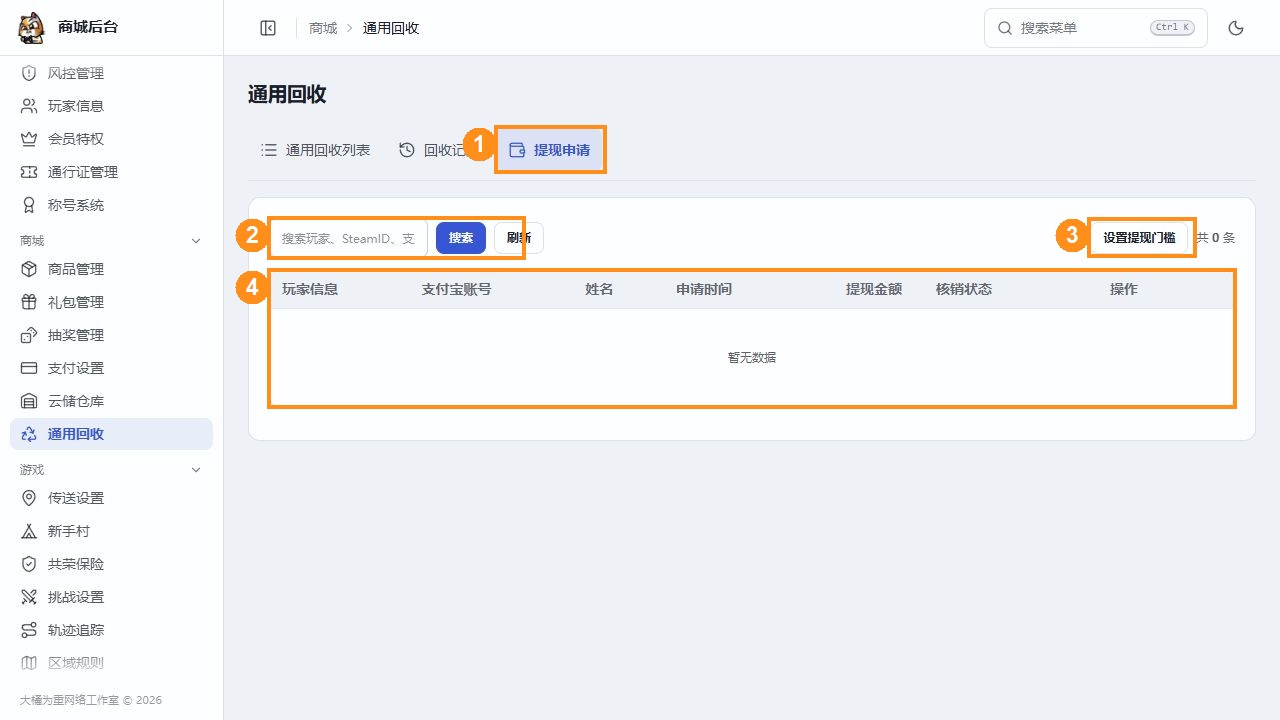Click the 姓名 column header
The width and height of the screenshot is (1280, 720).
[599, 289]
